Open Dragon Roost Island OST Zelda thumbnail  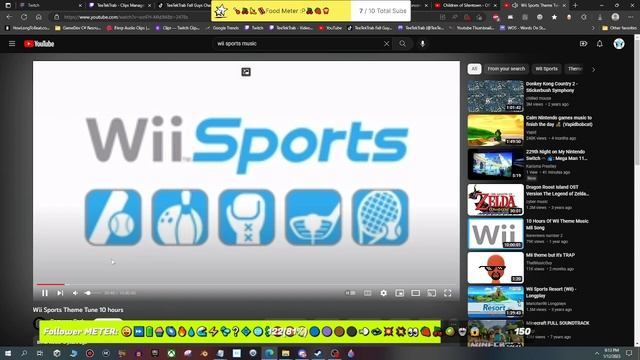click(x=496, y=200)
